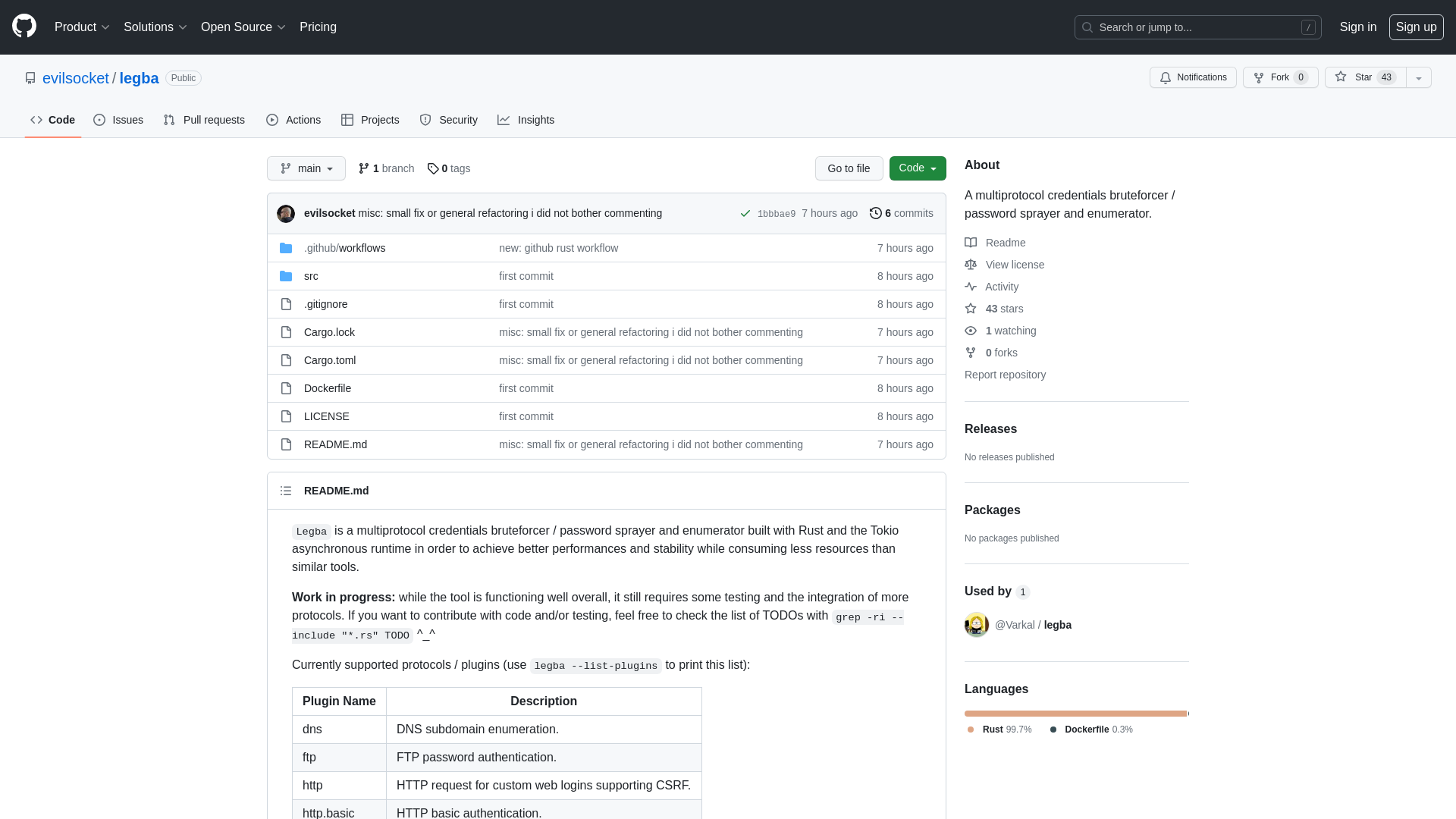The width and height of the screenshot is (1456, 819).
Task: Open the evilsocket owner link
Action: point(76,78)
